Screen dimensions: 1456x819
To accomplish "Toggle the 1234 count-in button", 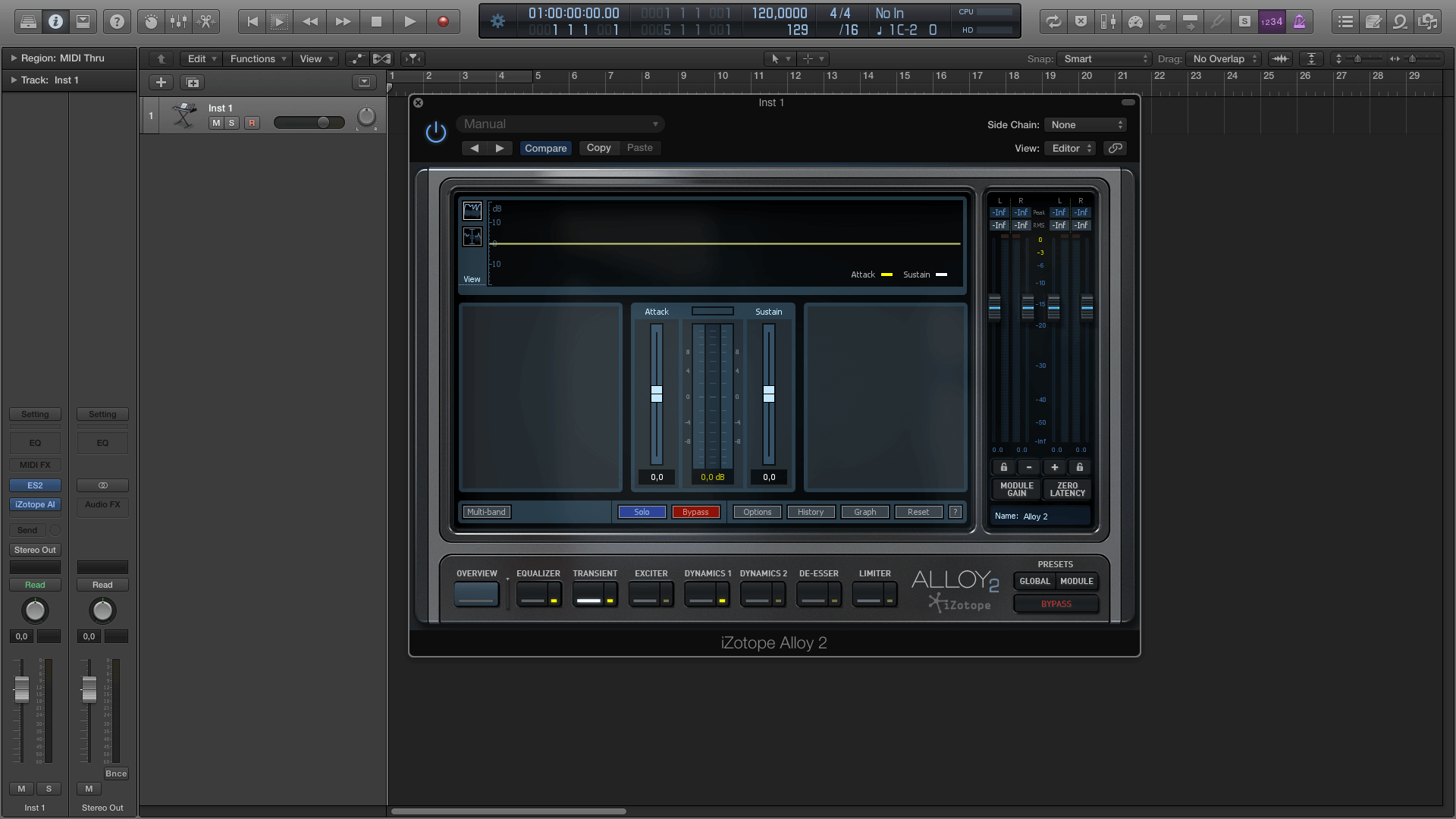I will pos(1272,22).
